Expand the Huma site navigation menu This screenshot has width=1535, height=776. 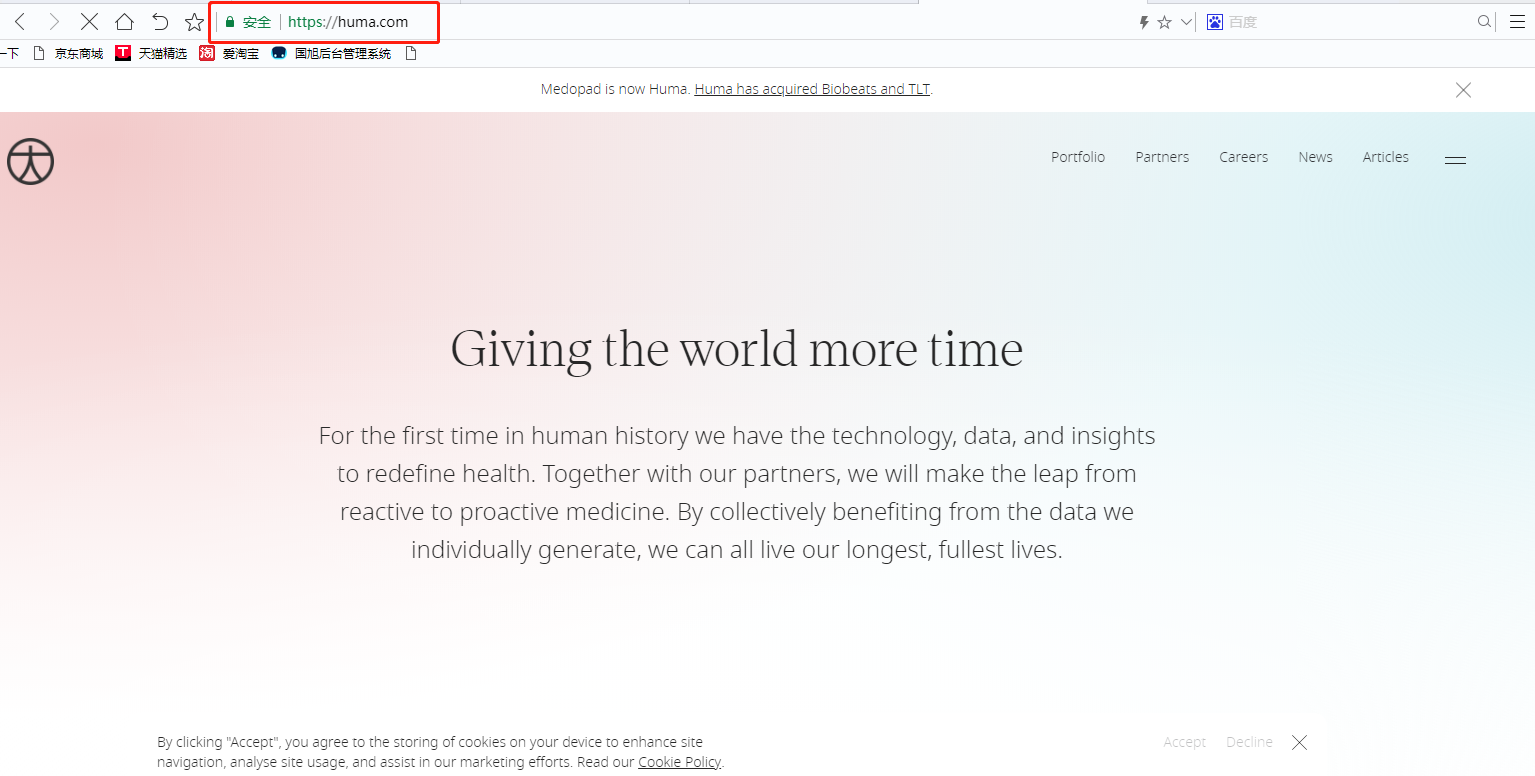tap(1455, 160)
